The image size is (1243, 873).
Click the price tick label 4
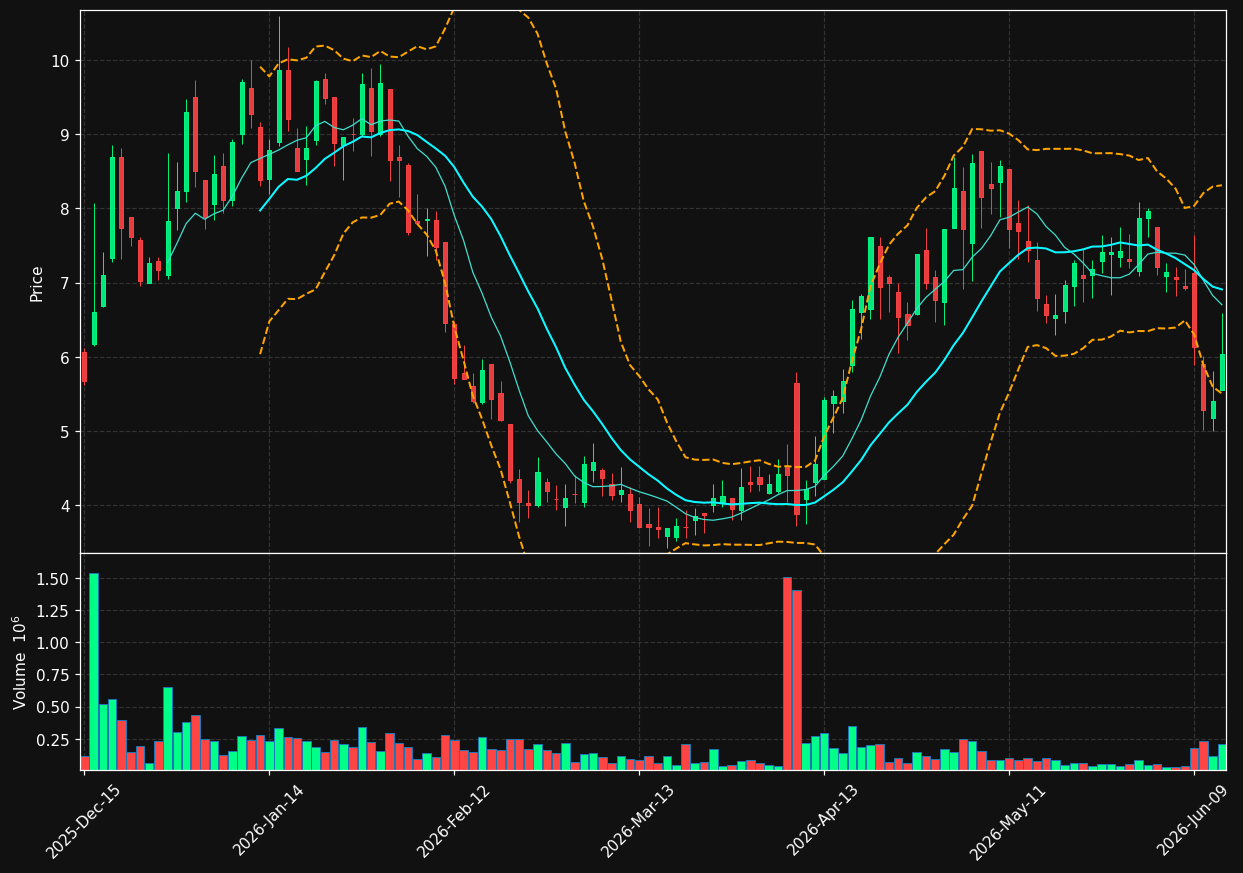(x=64, y=506)
